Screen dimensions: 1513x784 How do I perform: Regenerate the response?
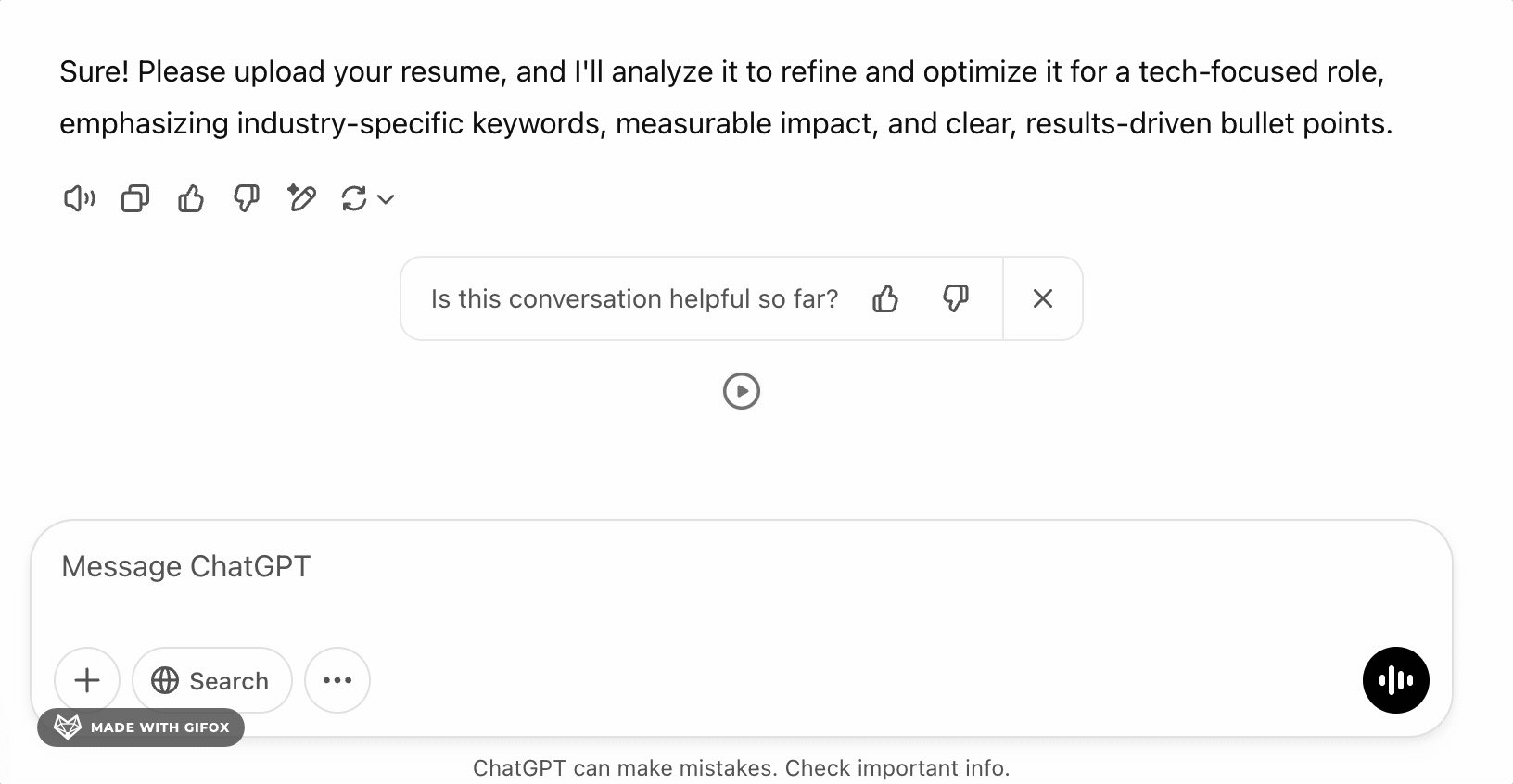pyautogui.click(x=353, y=198)
